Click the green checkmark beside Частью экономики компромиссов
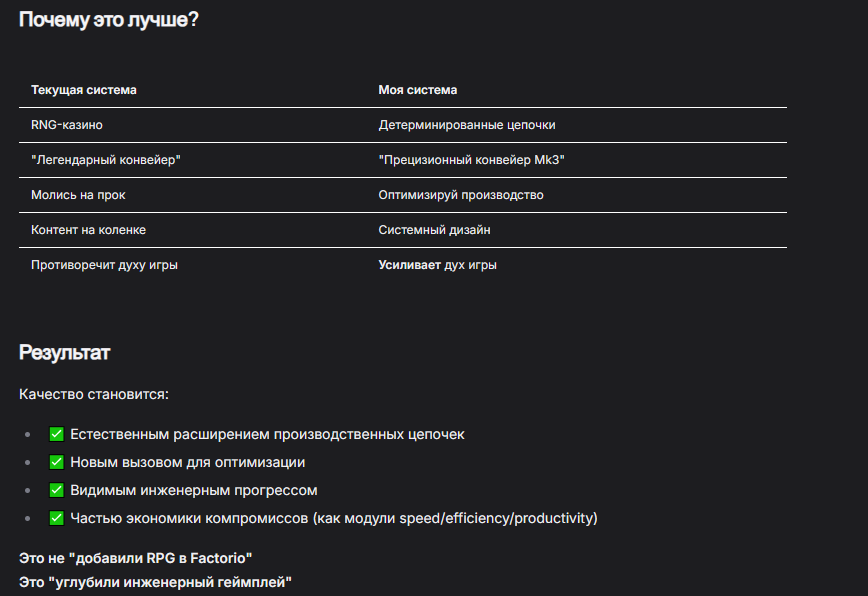The image size is (868, 596). coord(56,518)
